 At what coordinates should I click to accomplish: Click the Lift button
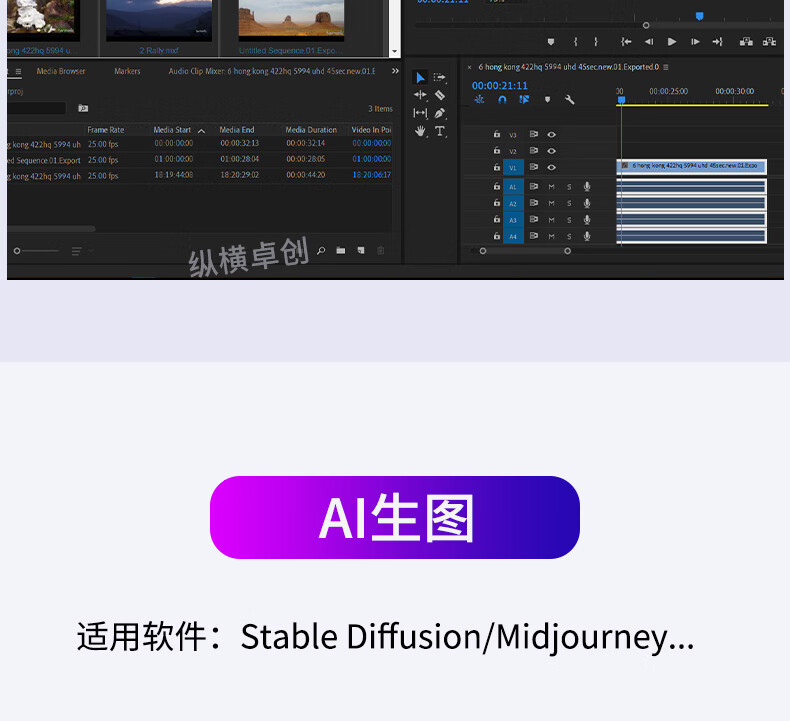(x=746, y=42)
